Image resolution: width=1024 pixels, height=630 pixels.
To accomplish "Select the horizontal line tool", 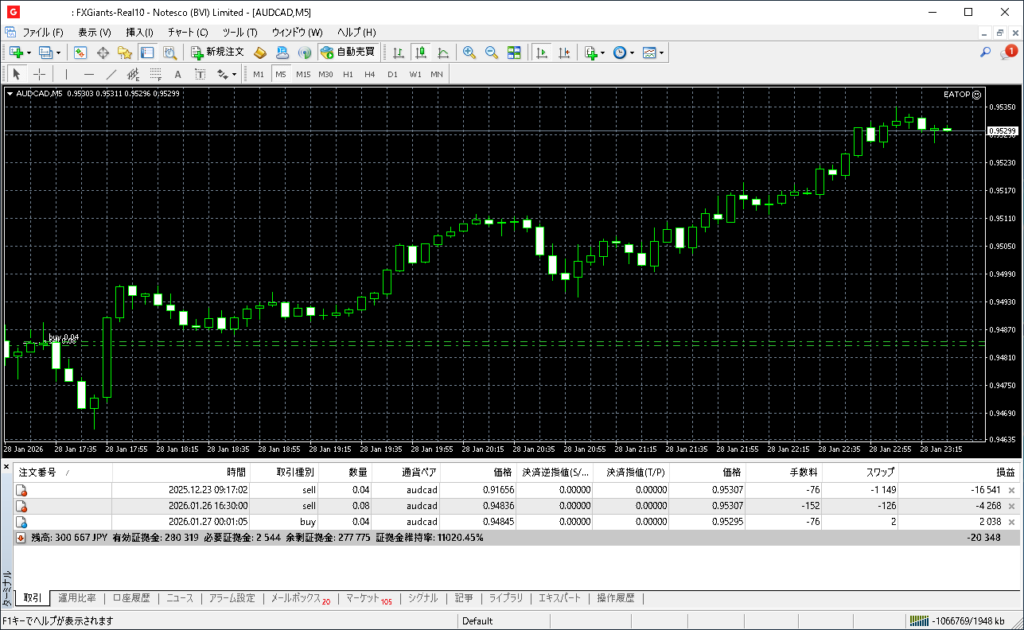I will point(89,74).
